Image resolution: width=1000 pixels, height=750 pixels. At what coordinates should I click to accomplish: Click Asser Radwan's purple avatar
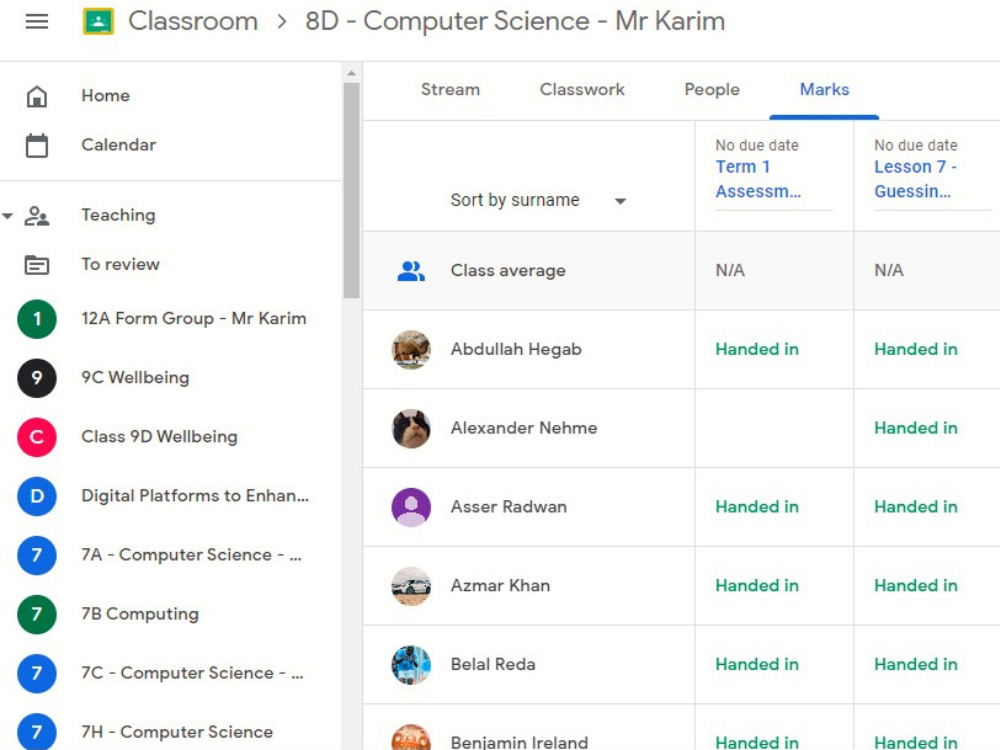point(411,507)
